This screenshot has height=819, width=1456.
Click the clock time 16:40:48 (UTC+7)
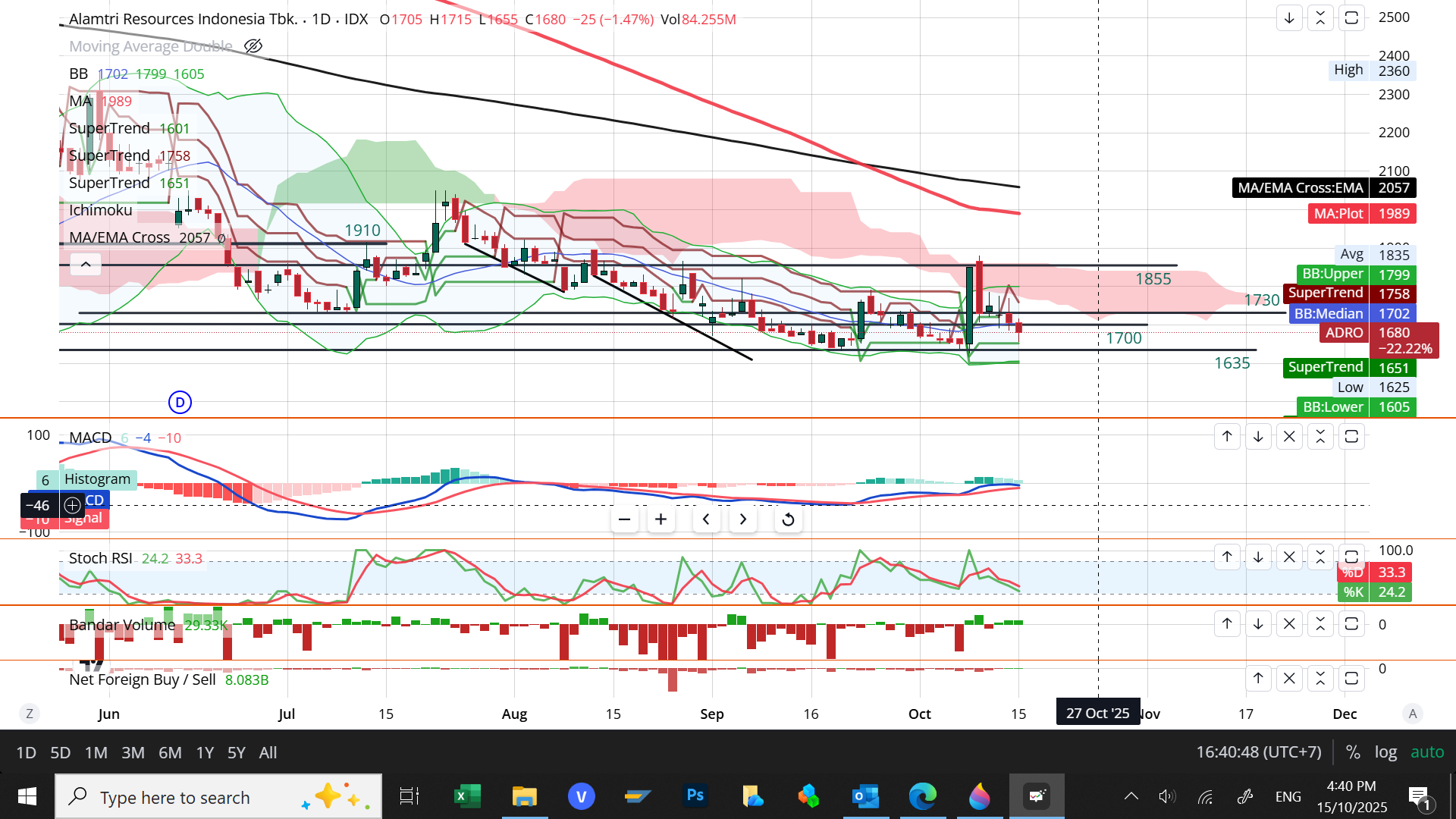click(x=1258, y=752)
